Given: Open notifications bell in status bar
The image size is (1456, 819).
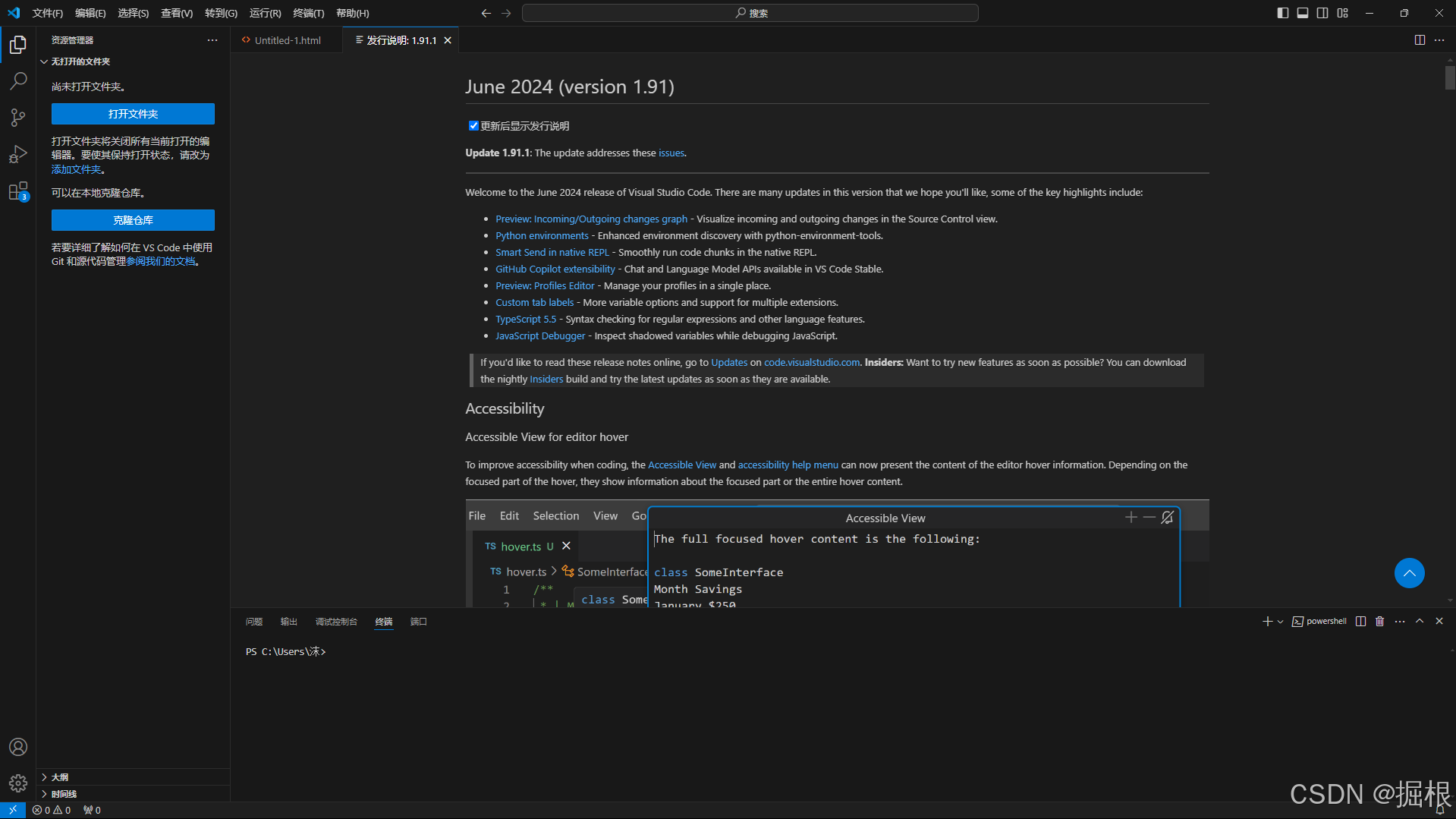Looking at the screenshot, I should click(x=1440, y=810).
